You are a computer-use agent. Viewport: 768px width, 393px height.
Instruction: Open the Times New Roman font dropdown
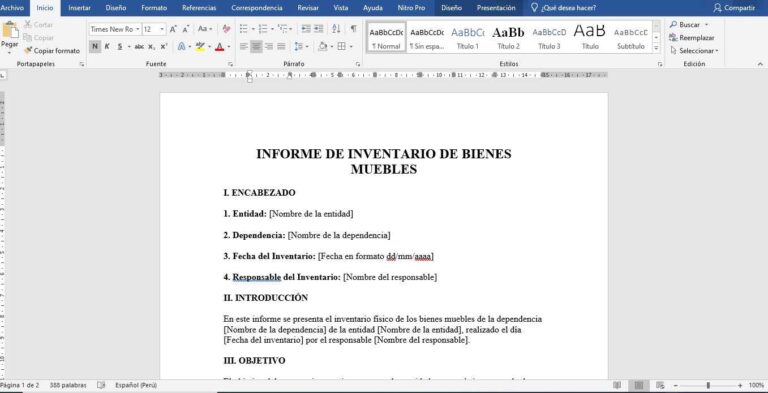[x=138, y=29]
